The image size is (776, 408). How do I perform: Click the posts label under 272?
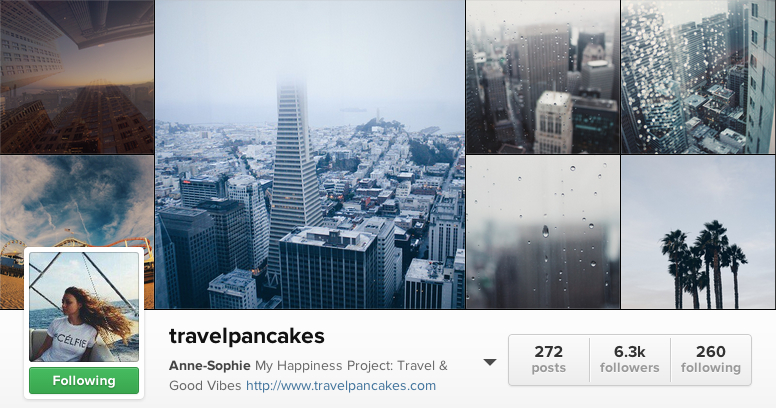coord(548,368)
